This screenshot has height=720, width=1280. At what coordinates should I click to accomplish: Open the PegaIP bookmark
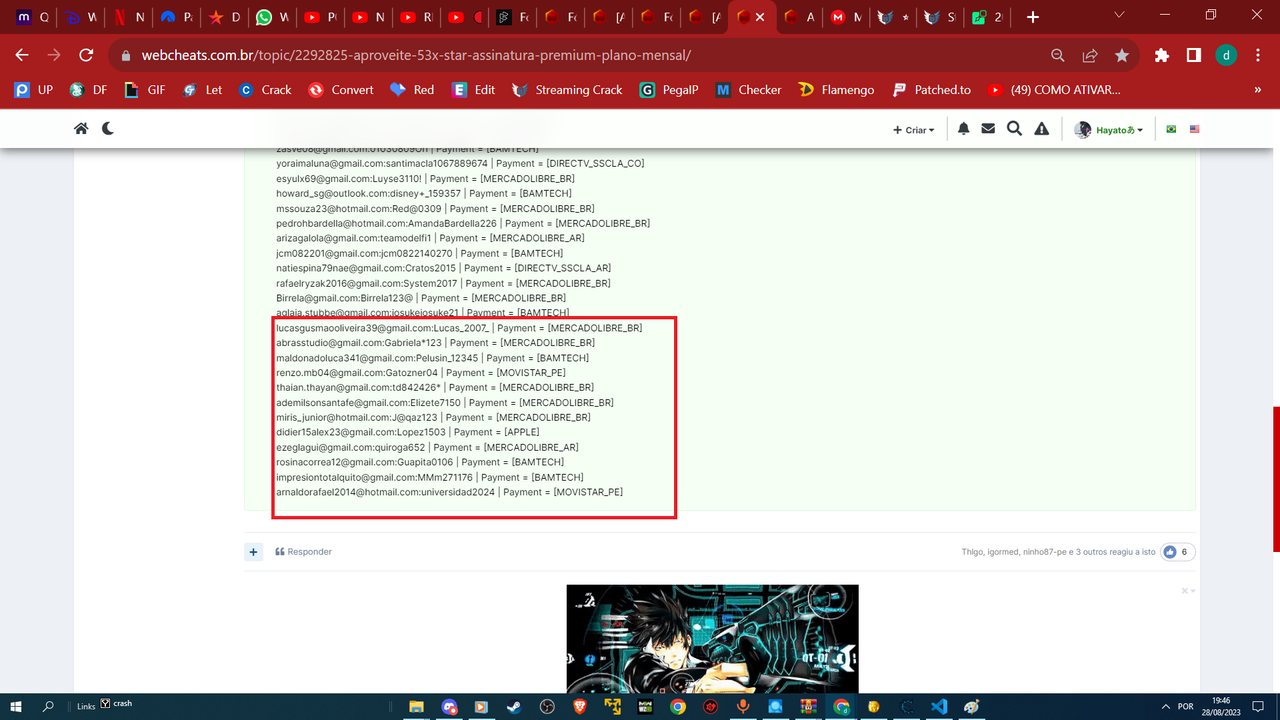coord(669,90)
